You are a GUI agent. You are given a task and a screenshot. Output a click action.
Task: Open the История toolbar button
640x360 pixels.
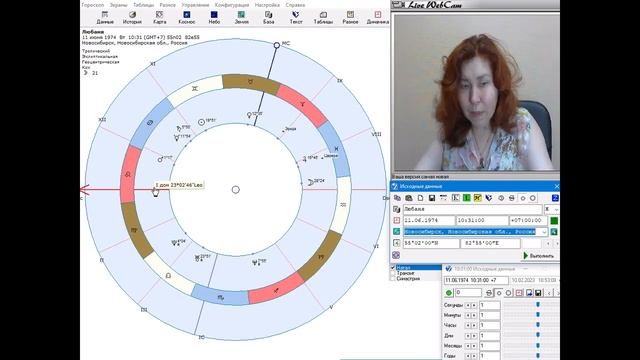(132, 18)
